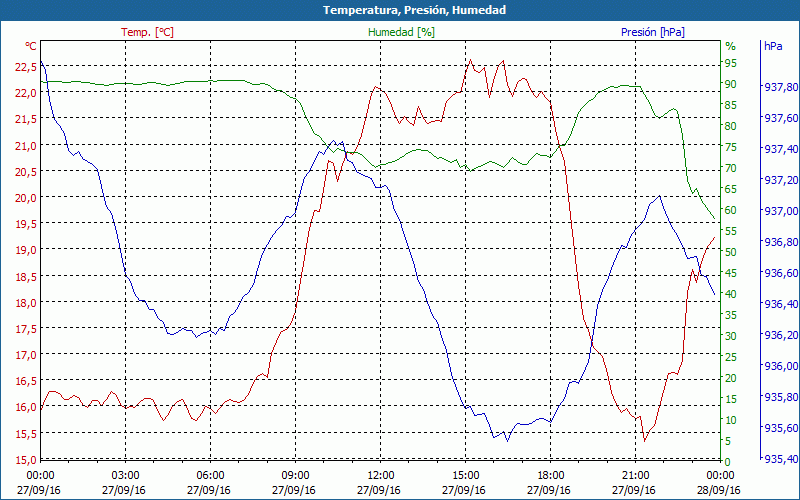Click the 22,0 value on the temperature axis
The width and height of the screenshot is (800, 500).
(x=27, y=93)
